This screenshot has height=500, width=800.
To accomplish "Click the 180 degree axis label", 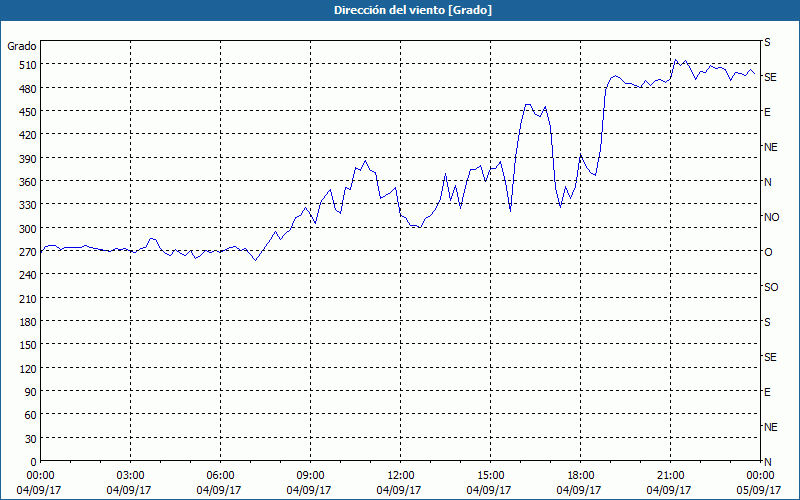I will point(29,322).
